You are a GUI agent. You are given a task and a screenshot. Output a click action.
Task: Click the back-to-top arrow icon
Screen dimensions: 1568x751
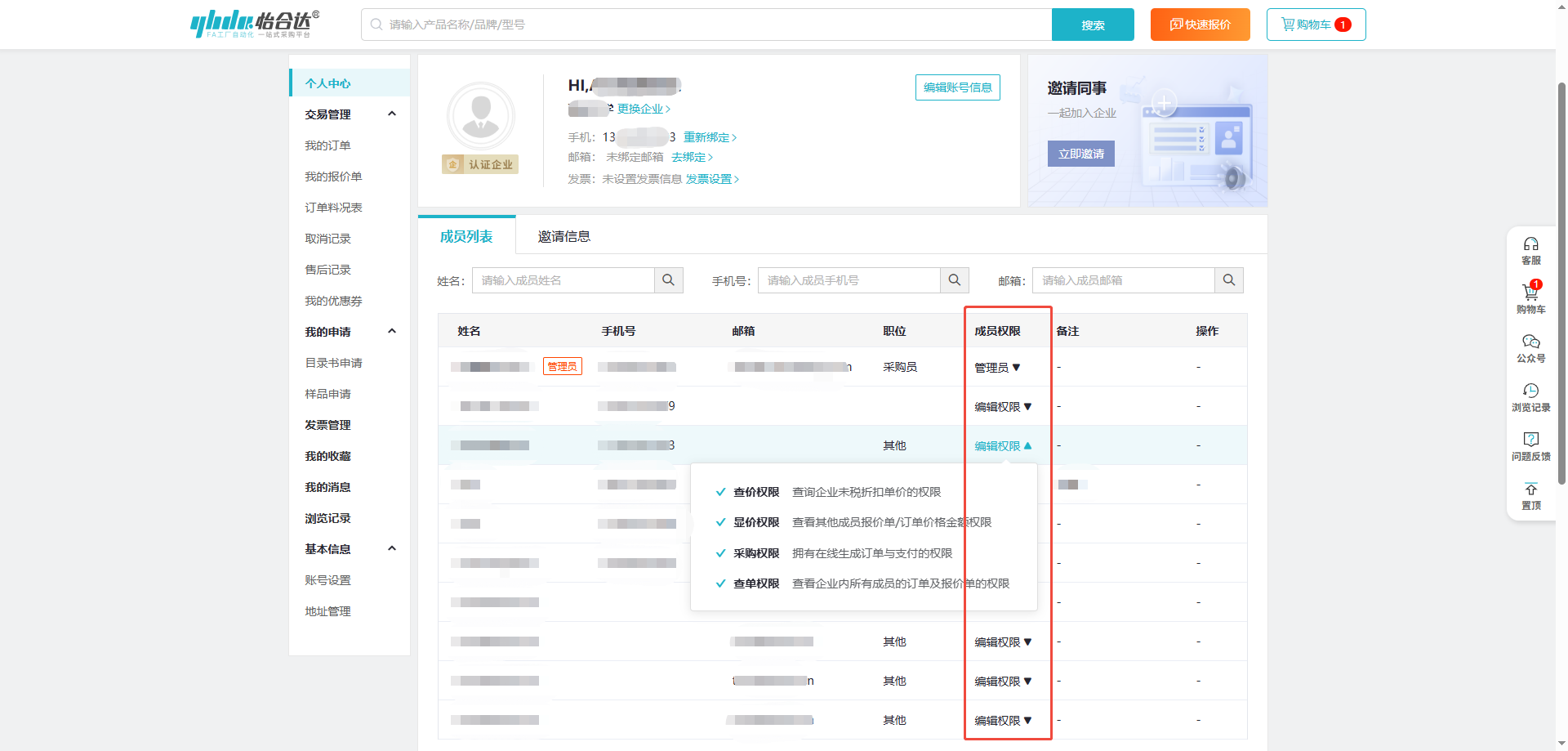(x=1530, y=489)
